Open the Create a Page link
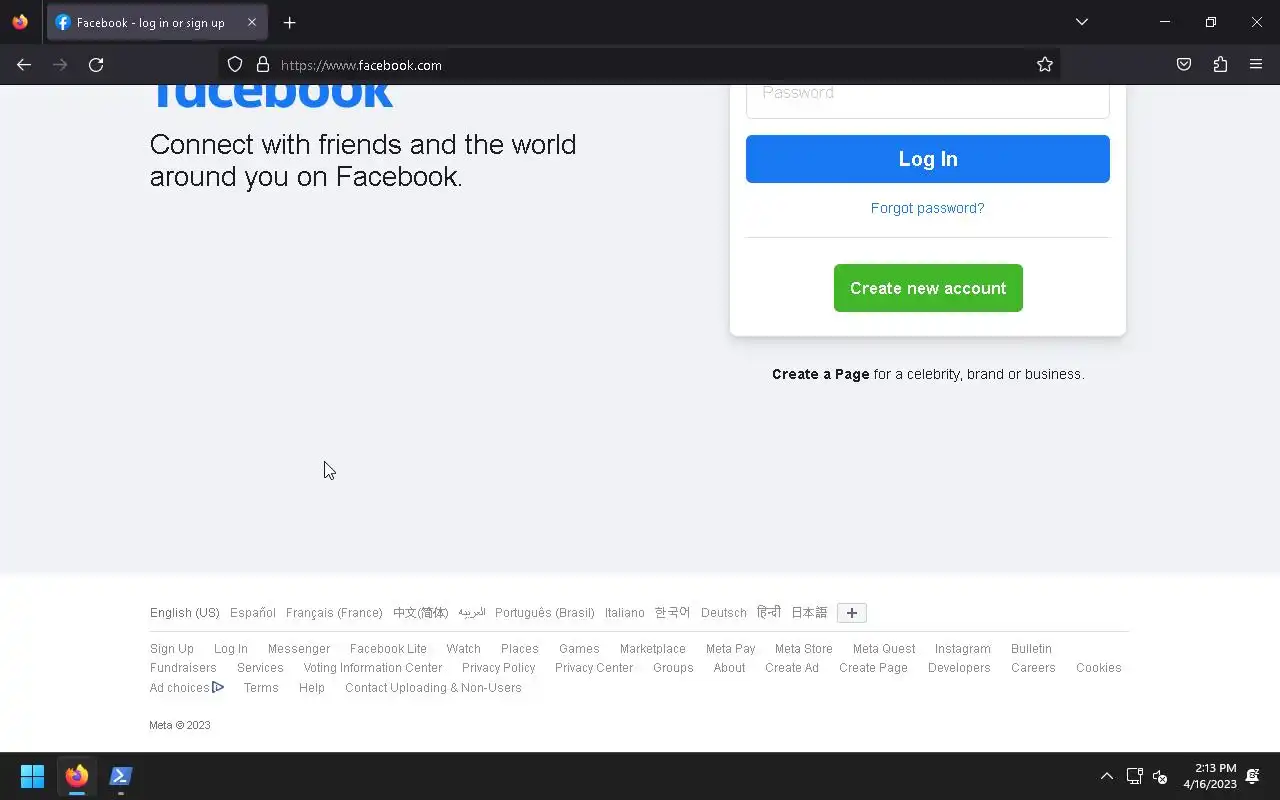 pyautogui.click(x=820, y=374)
